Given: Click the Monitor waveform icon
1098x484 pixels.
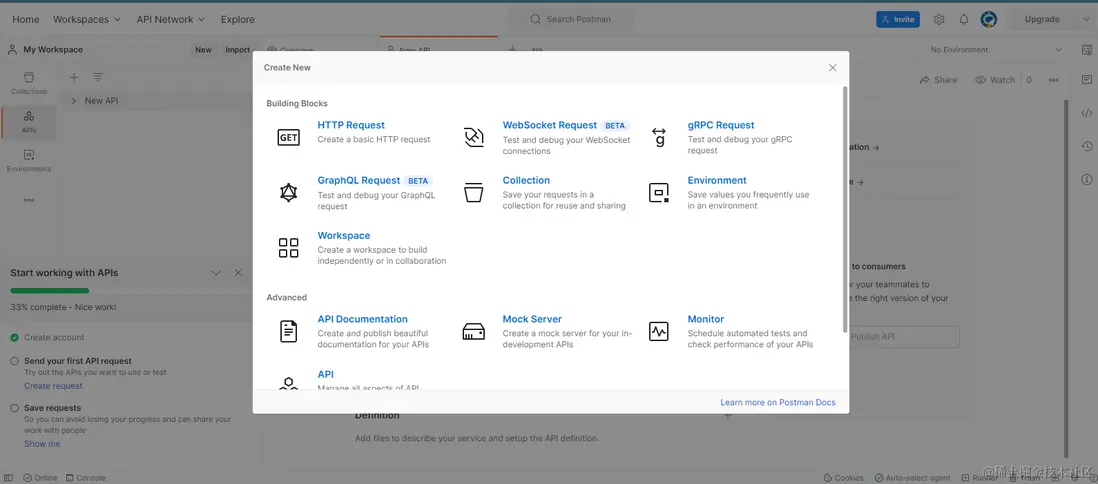Looking at the screenshot, I should coord(659,331).
